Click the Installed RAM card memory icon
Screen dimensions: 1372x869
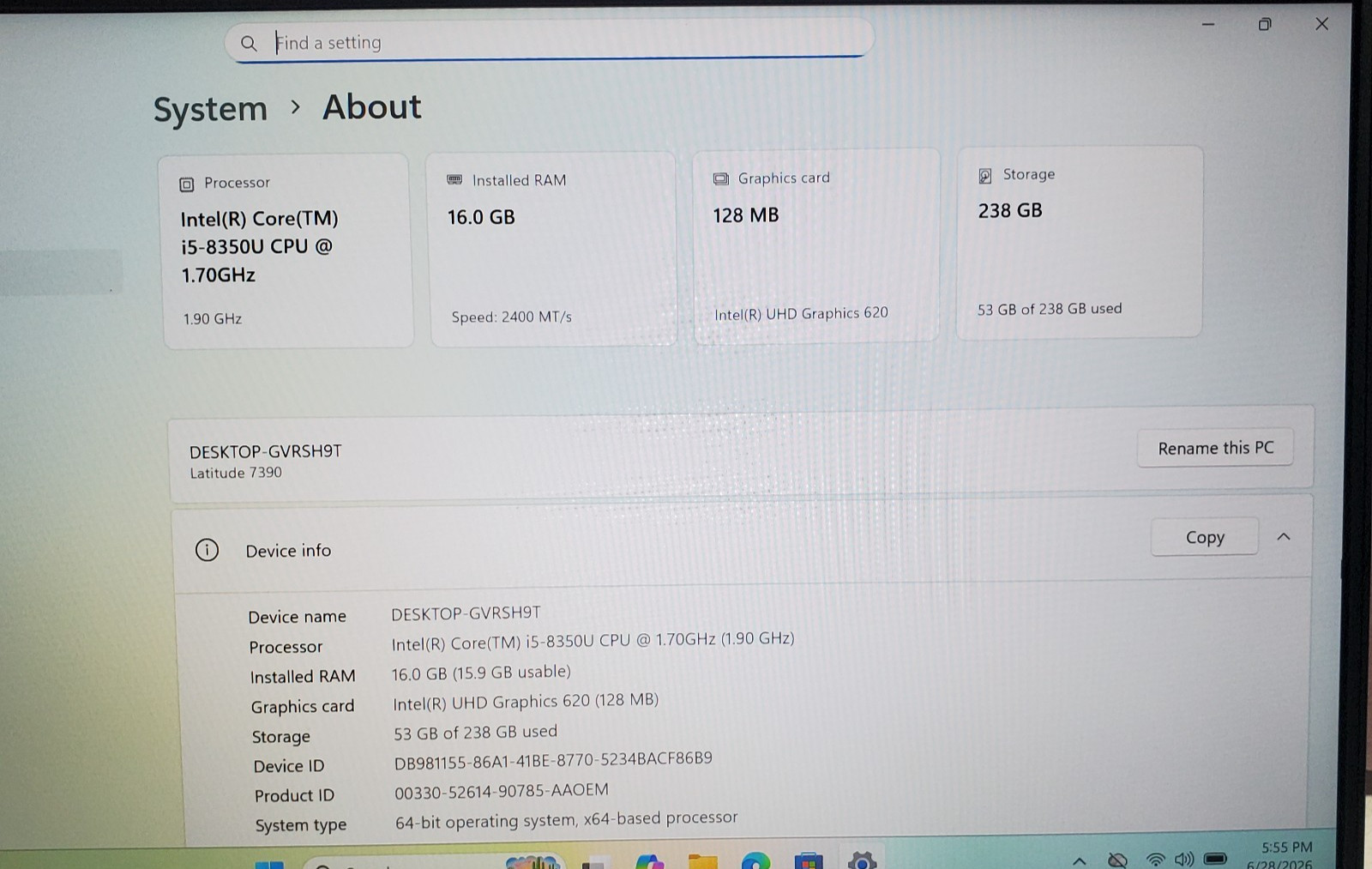[x=454, y=180]
